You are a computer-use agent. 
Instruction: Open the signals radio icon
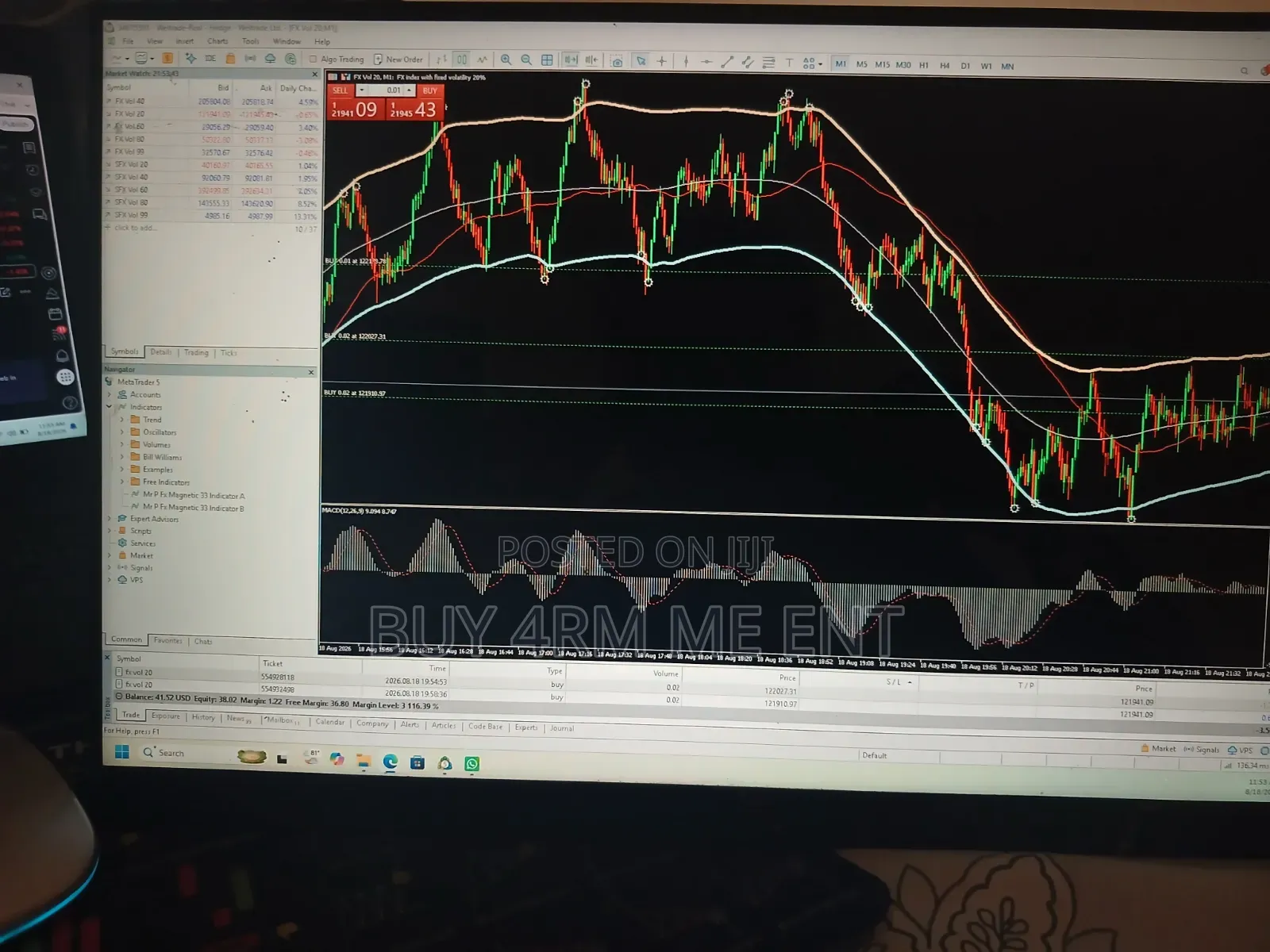250,59
